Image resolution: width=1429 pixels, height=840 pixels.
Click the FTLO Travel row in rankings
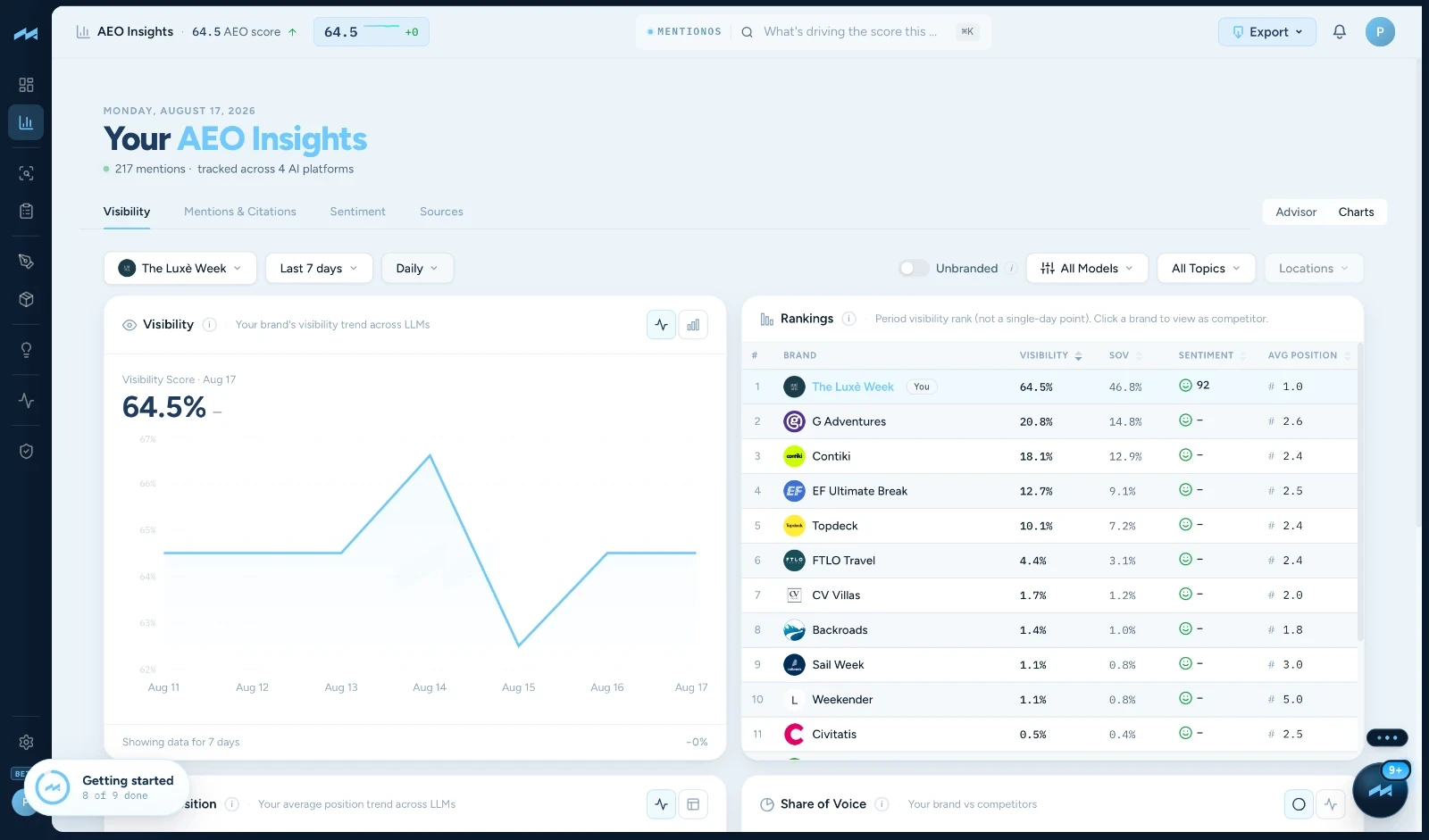click(x=1049, y=561)
